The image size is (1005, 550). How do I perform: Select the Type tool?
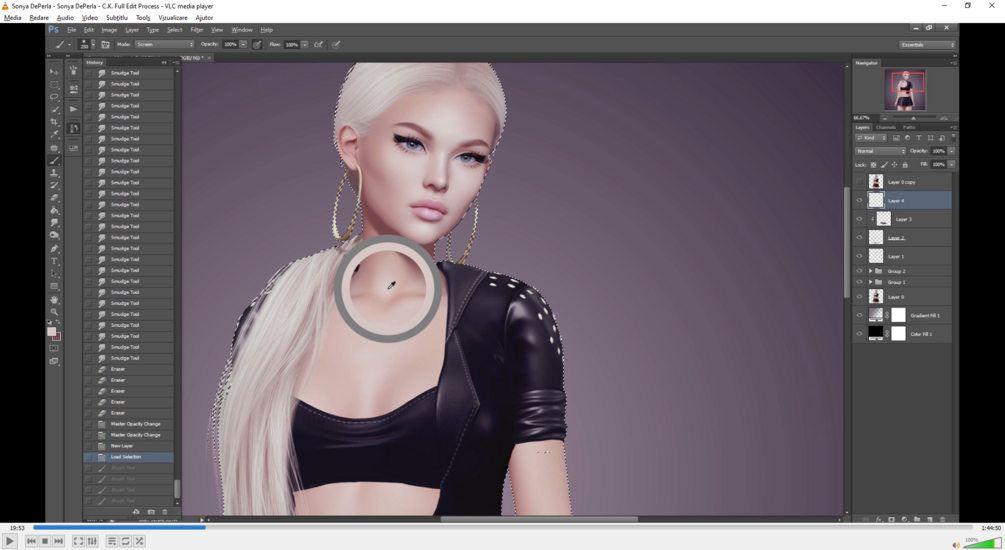54,262
